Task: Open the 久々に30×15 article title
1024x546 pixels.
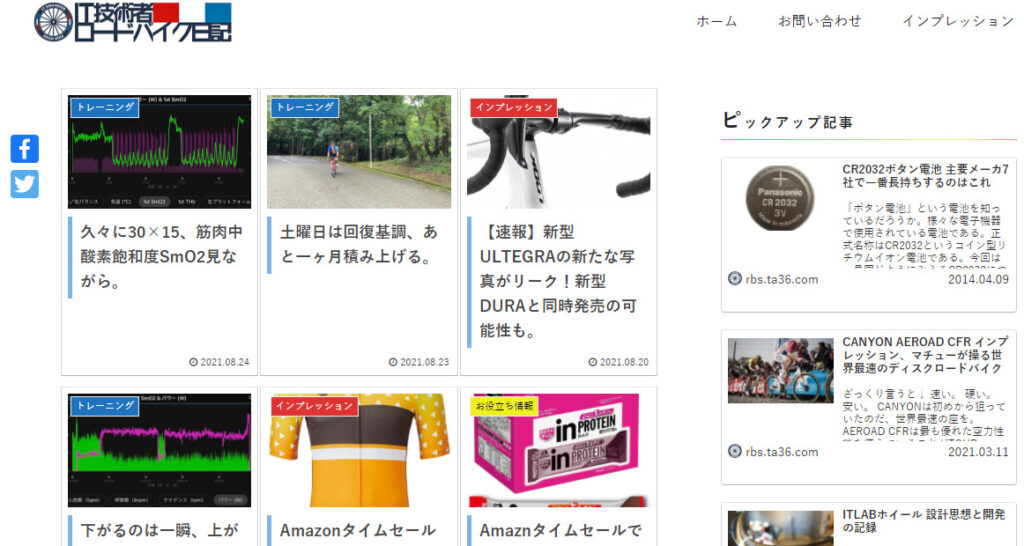Action: [x=161, y=257]
